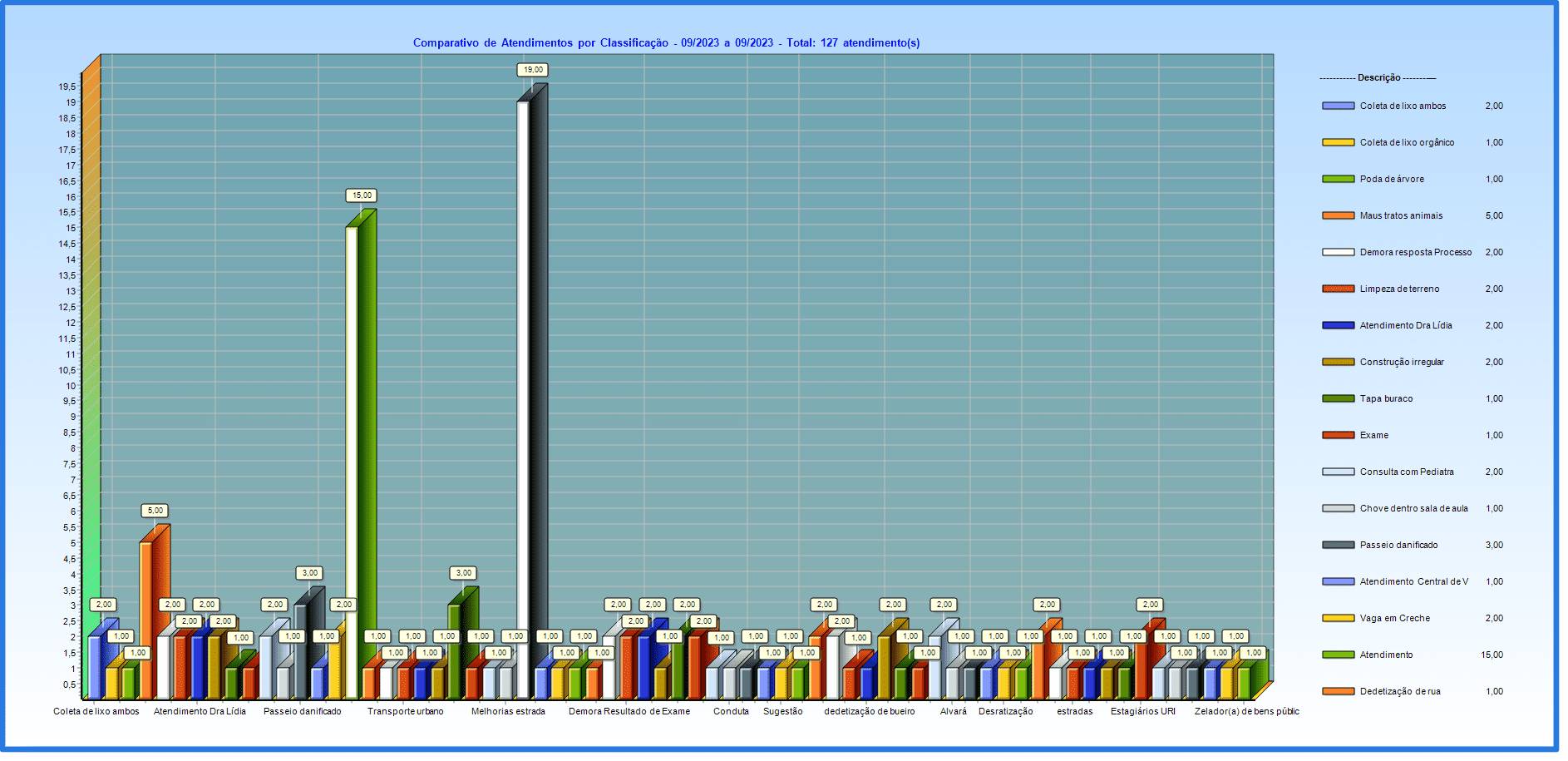Select the Construção irregular legend swatch
This screenshot has width=1568, height=761.
pyautogui.click(x=1338, y=362)
